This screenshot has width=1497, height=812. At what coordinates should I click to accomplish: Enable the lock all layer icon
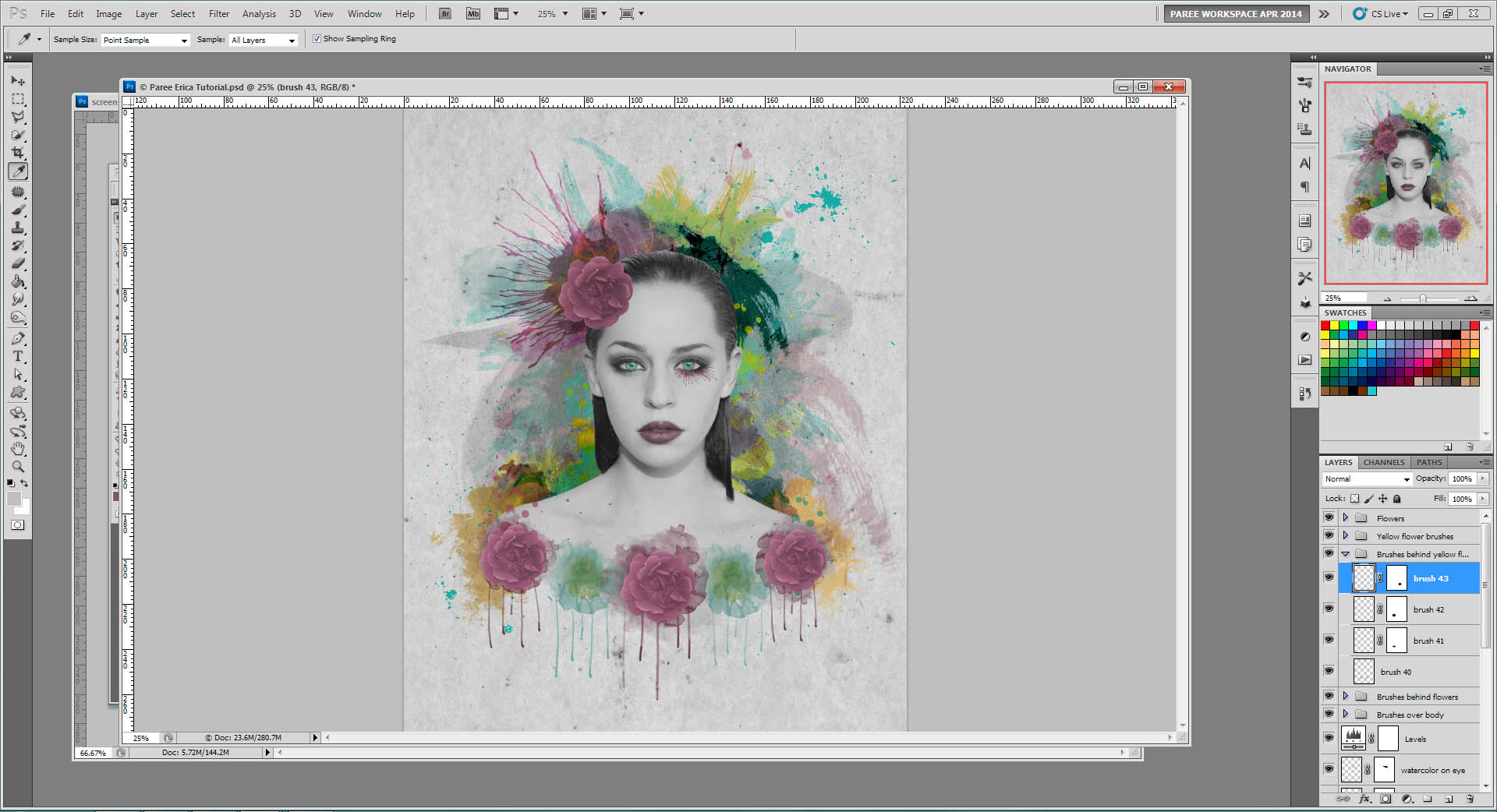(1397, 499)
